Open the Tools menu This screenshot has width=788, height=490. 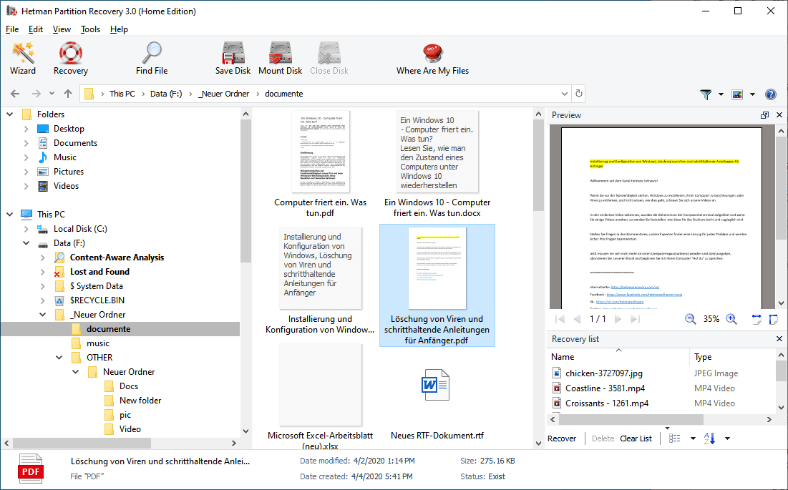[x=90, y=29]
